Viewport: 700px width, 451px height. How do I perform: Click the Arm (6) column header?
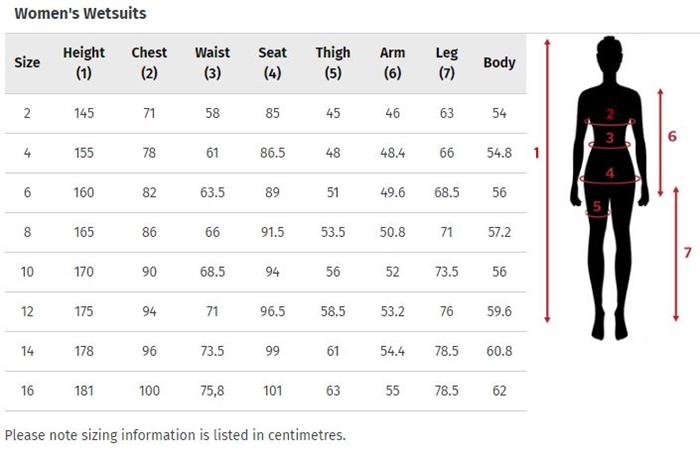pyautogui.click(x=392, y=63)
